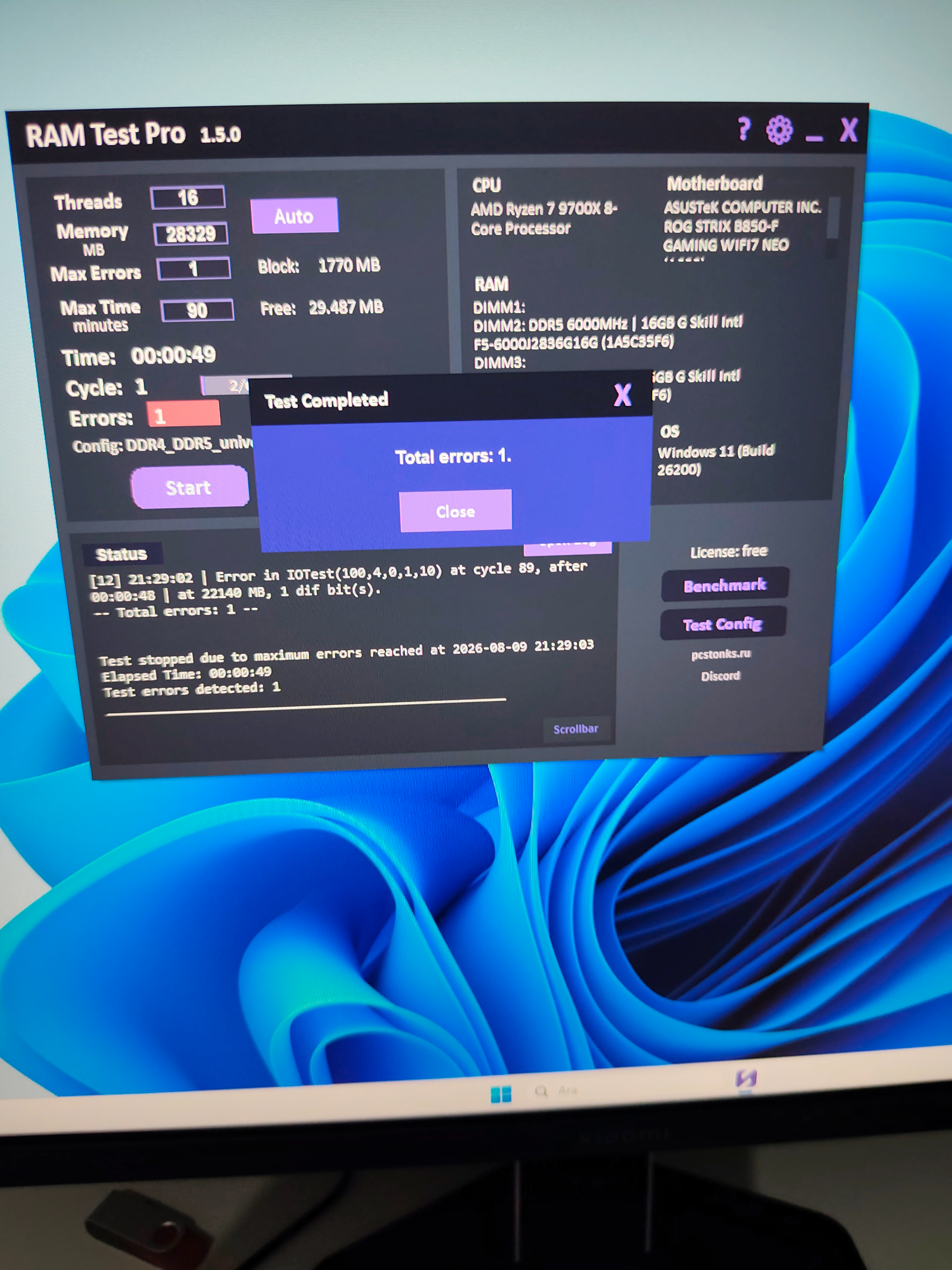Close the RAM Test Pro window
Image resolution: width=952 pixels, height=1270 pixels.
coord(849,130)
